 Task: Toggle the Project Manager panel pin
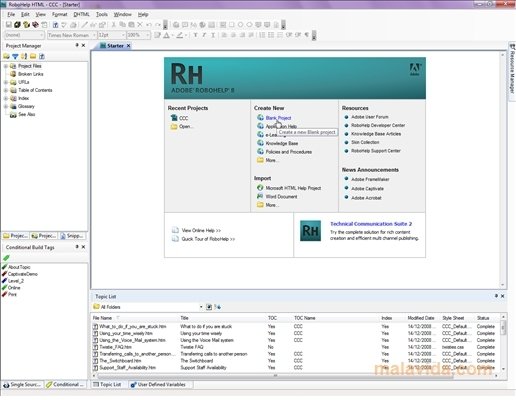pyautogui.click(x=77, y=45)
